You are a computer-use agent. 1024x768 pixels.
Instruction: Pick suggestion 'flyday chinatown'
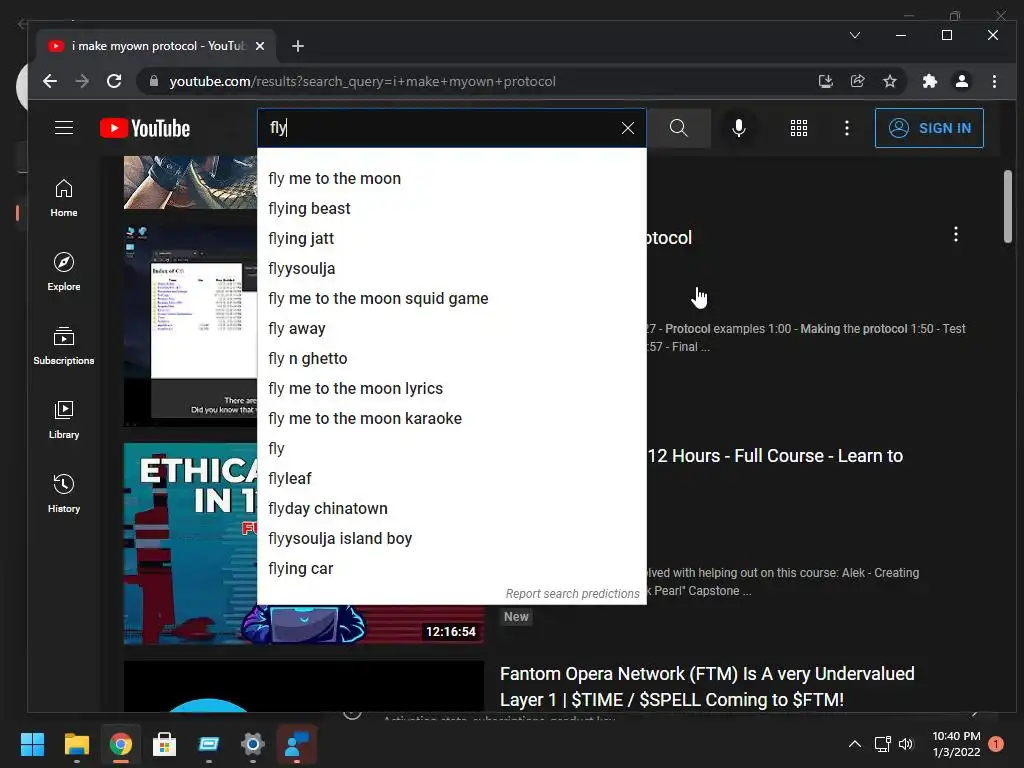tap(452, 509)
